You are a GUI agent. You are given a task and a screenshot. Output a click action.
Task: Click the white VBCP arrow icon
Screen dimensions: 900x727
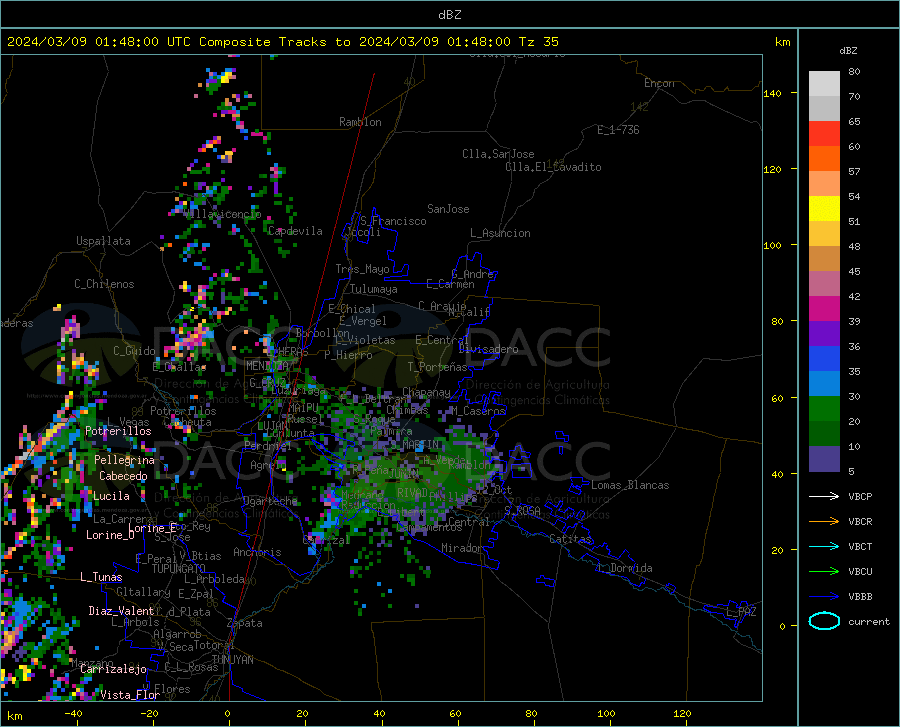pyautogui.click(x=824, y=496)
